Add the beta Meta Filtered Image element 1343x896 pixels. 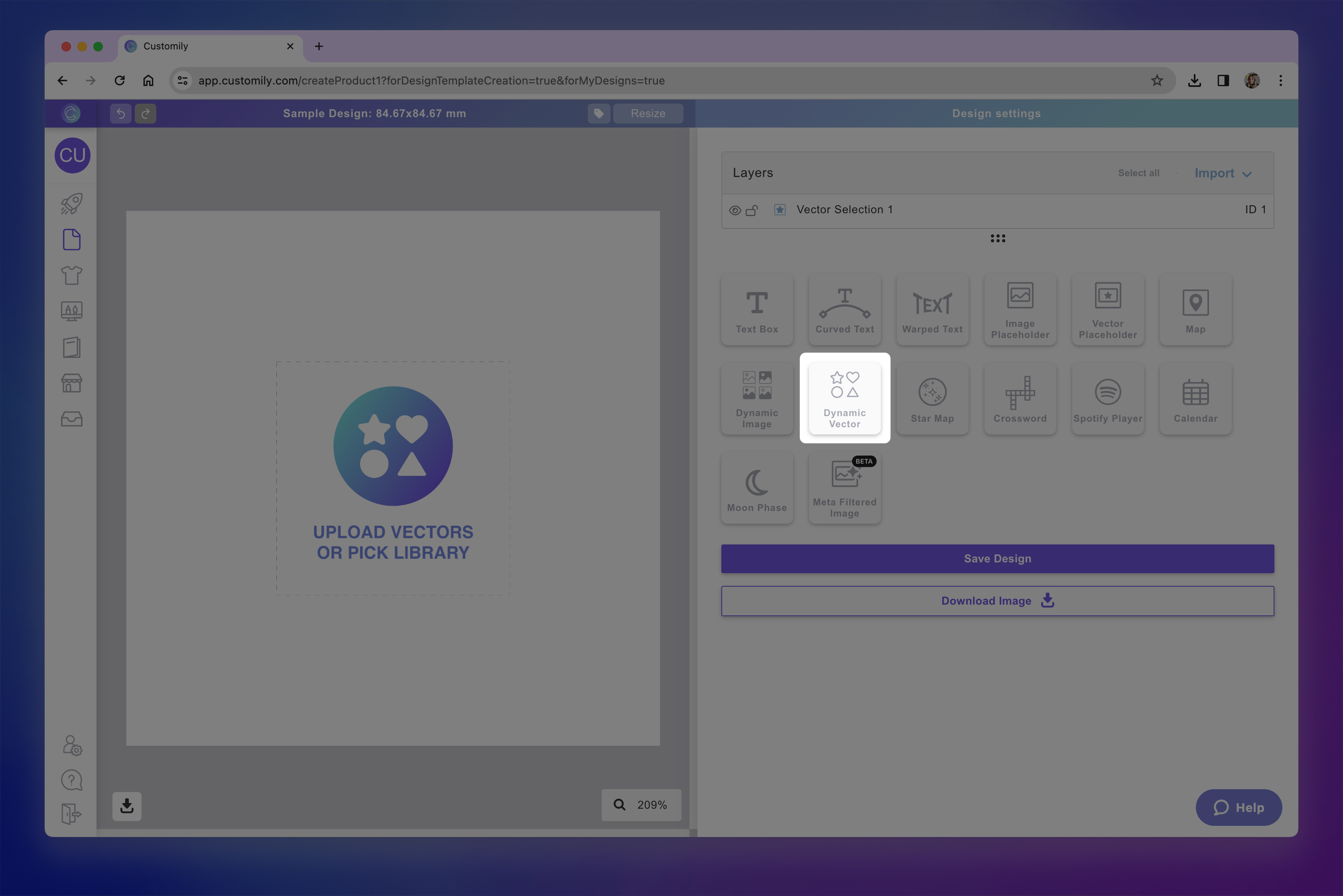(845, 487)
